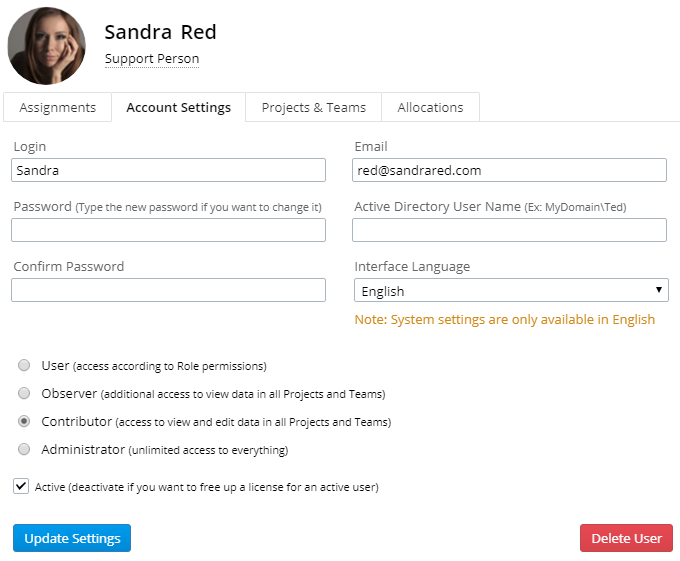This screenshot has width=680, height=561.
Task: Click the Sandra Red name heading
Action: point(160,32)
